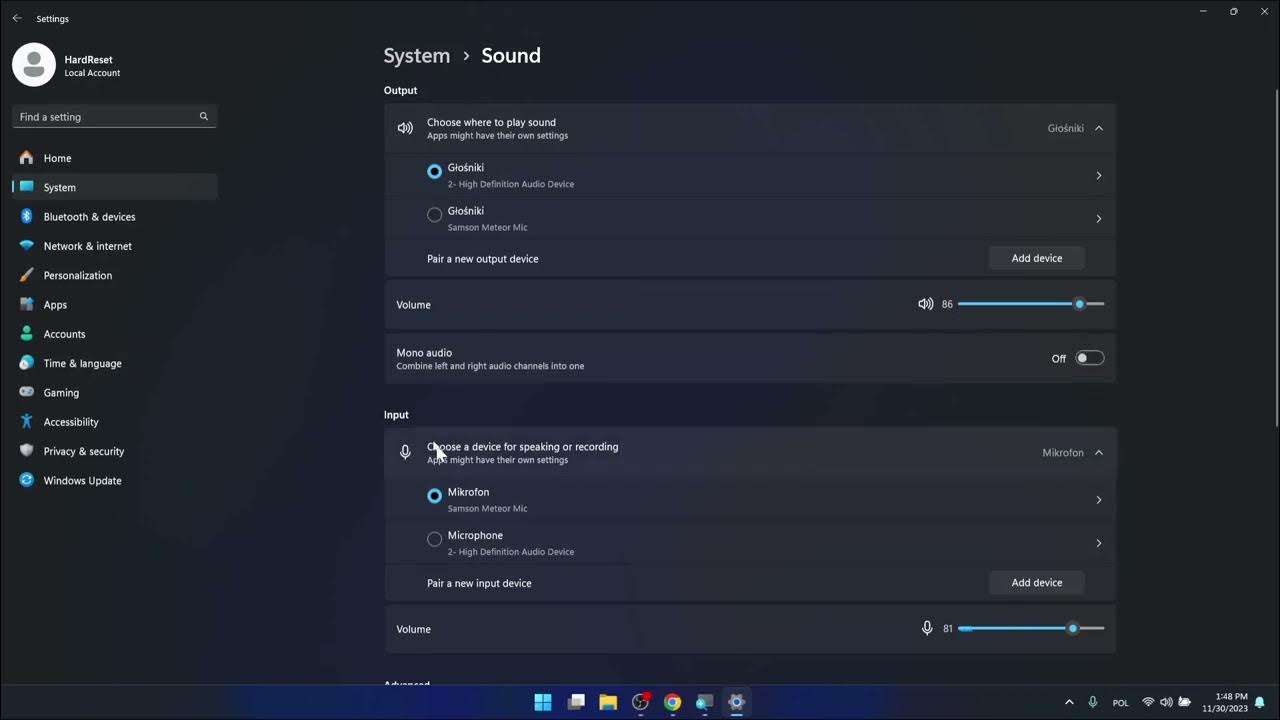Select the Windows Update icon
This screenshot has height=720, width=1280.
click(27, 480)
